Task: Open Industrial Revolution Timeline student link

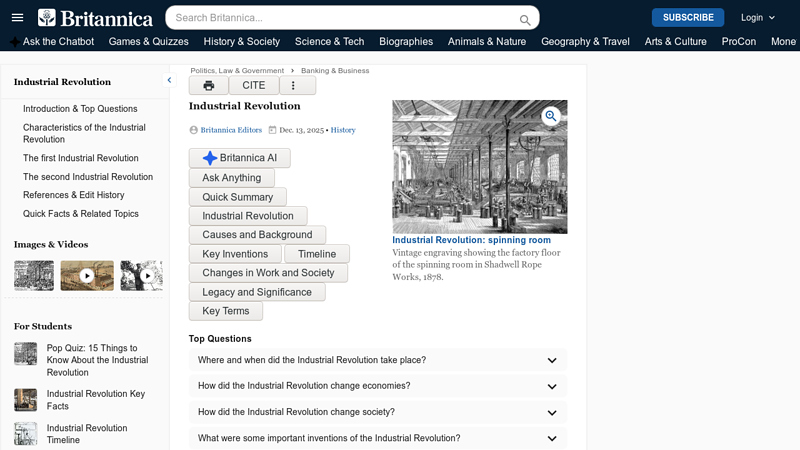Action: pyautogui.click(x=87, y=434)
